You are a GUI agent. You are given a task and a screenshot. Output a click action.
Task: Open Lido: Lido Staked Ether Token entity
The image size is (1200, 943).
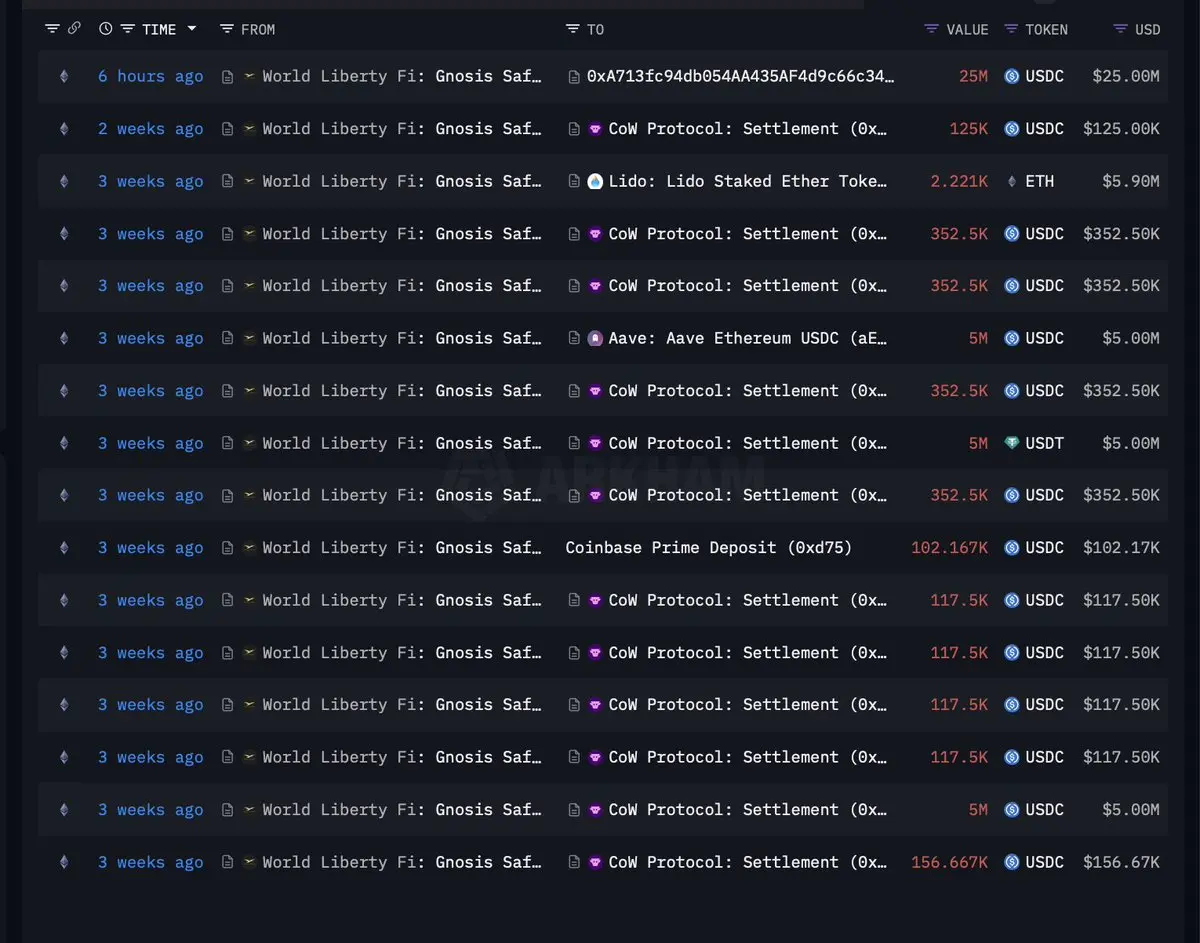pos(748,181)
